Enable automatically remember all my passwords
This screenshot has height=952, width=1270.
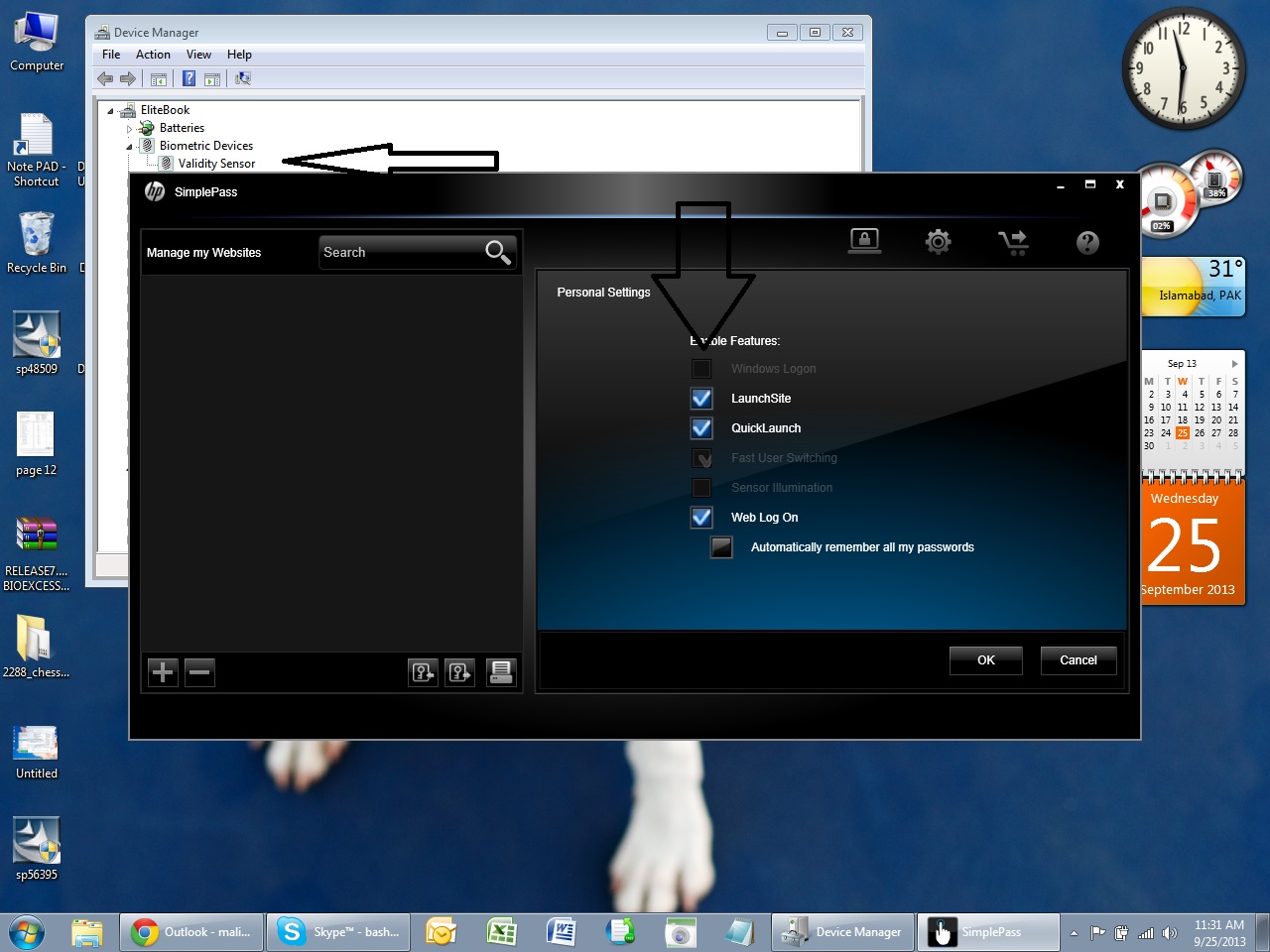pyautogui.click(x=721, y=547)
